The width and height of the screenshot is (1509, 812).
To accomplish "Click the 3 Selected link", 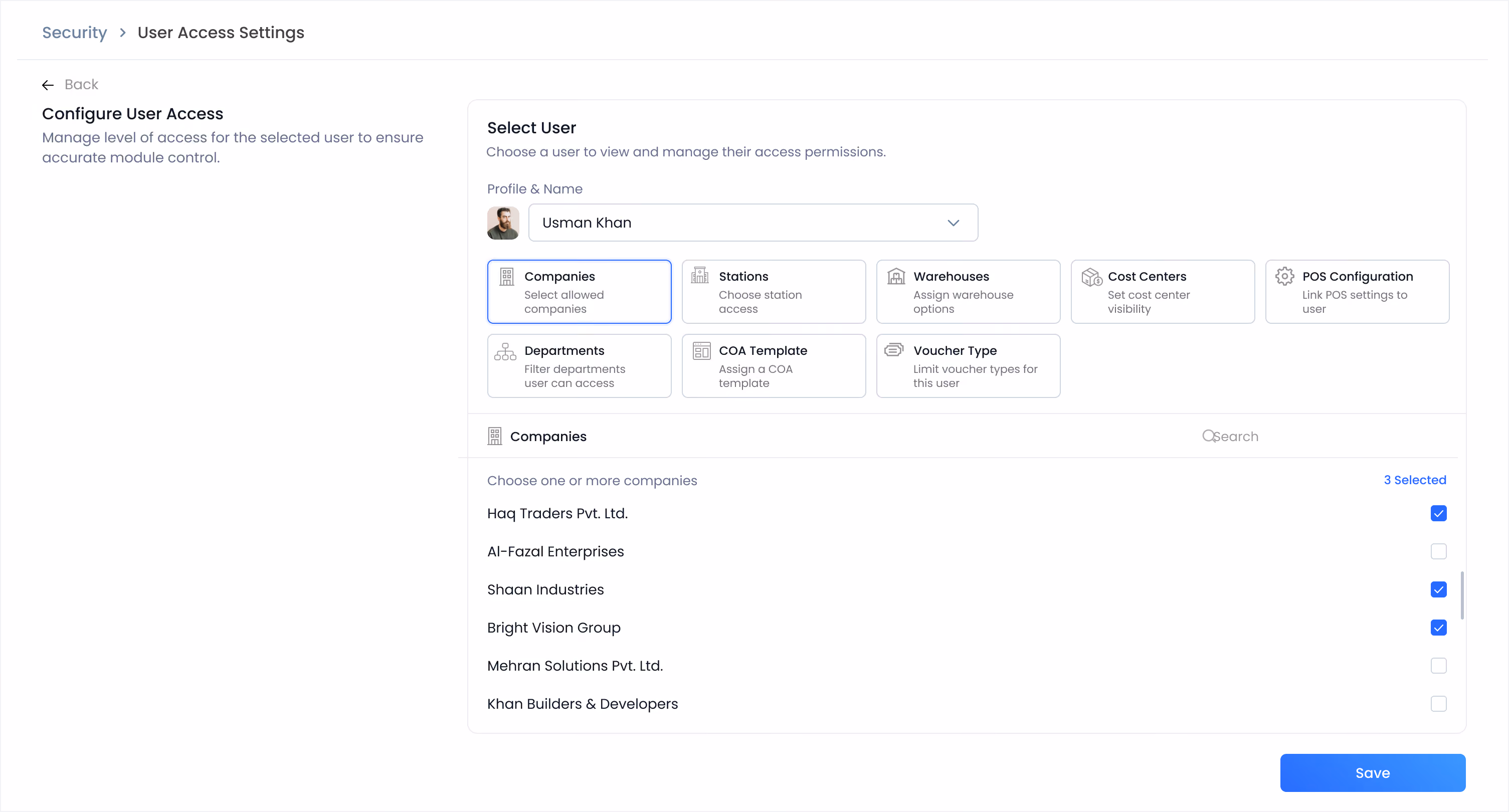I will coord(1415,480).
